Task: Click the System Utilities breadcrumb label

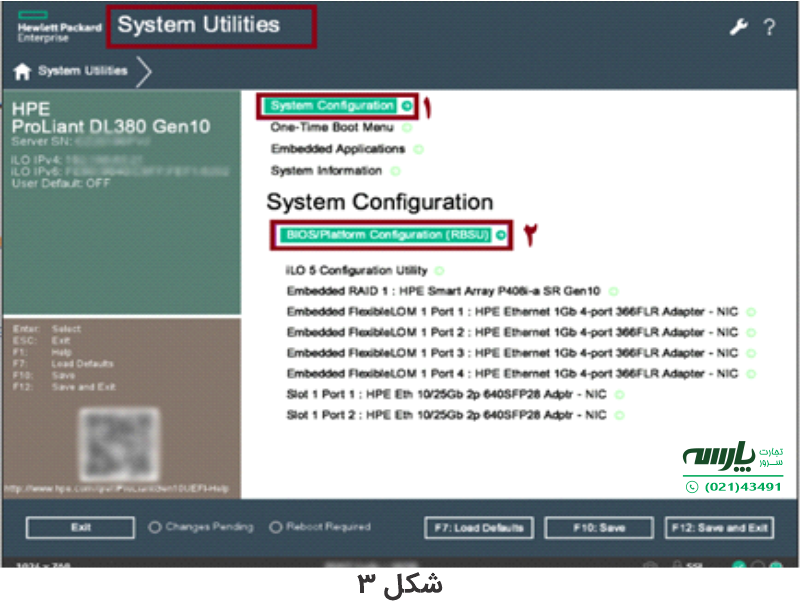Action: 83,71
